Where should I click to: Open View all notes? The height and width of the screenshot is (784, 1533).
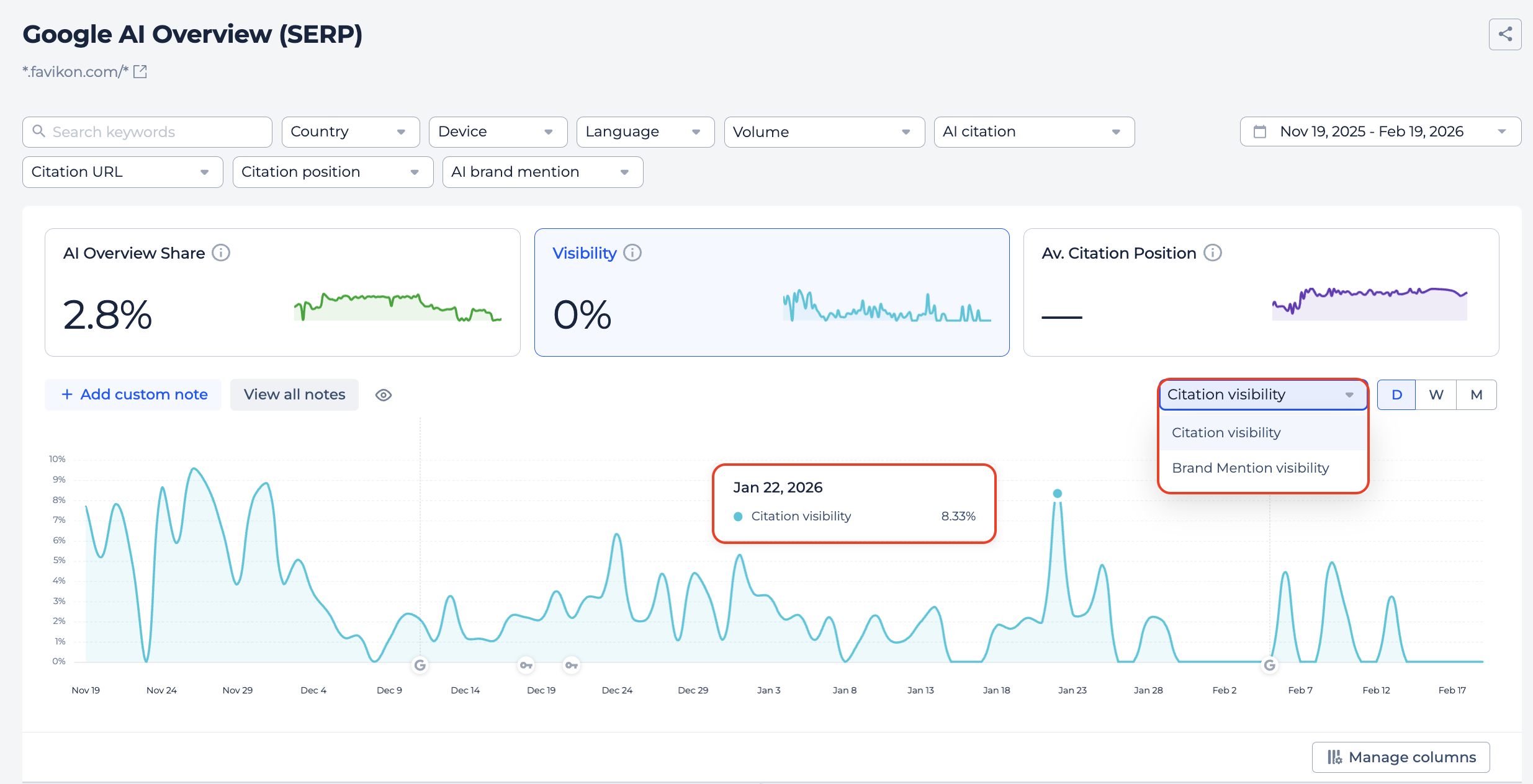(294, 394)
